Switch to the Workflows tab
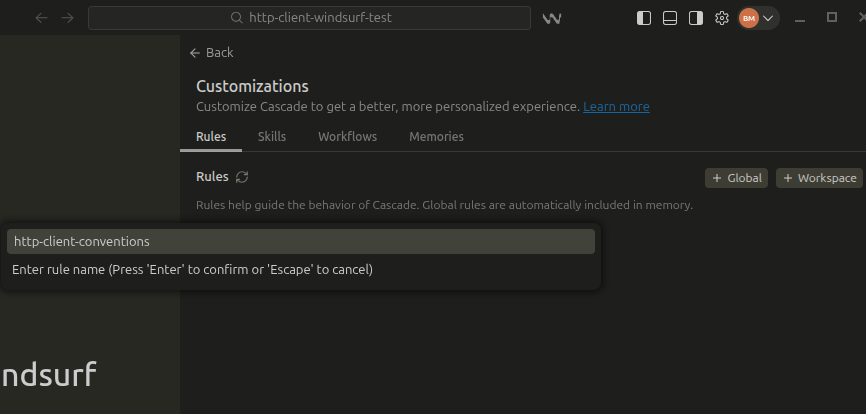 coord(347,136)
